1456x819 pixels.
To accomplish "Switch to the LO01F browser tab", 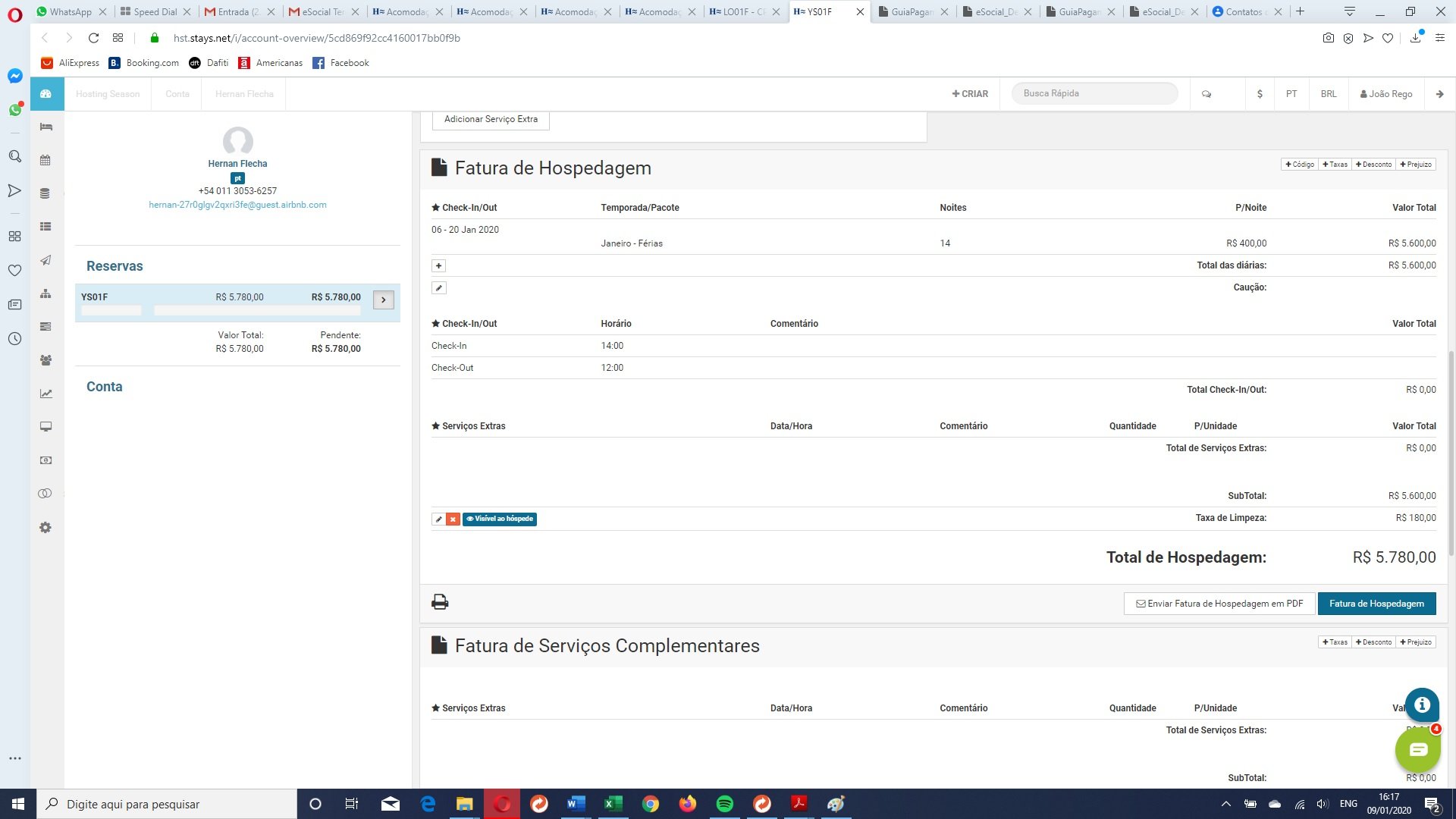I will tap(745, 11).
